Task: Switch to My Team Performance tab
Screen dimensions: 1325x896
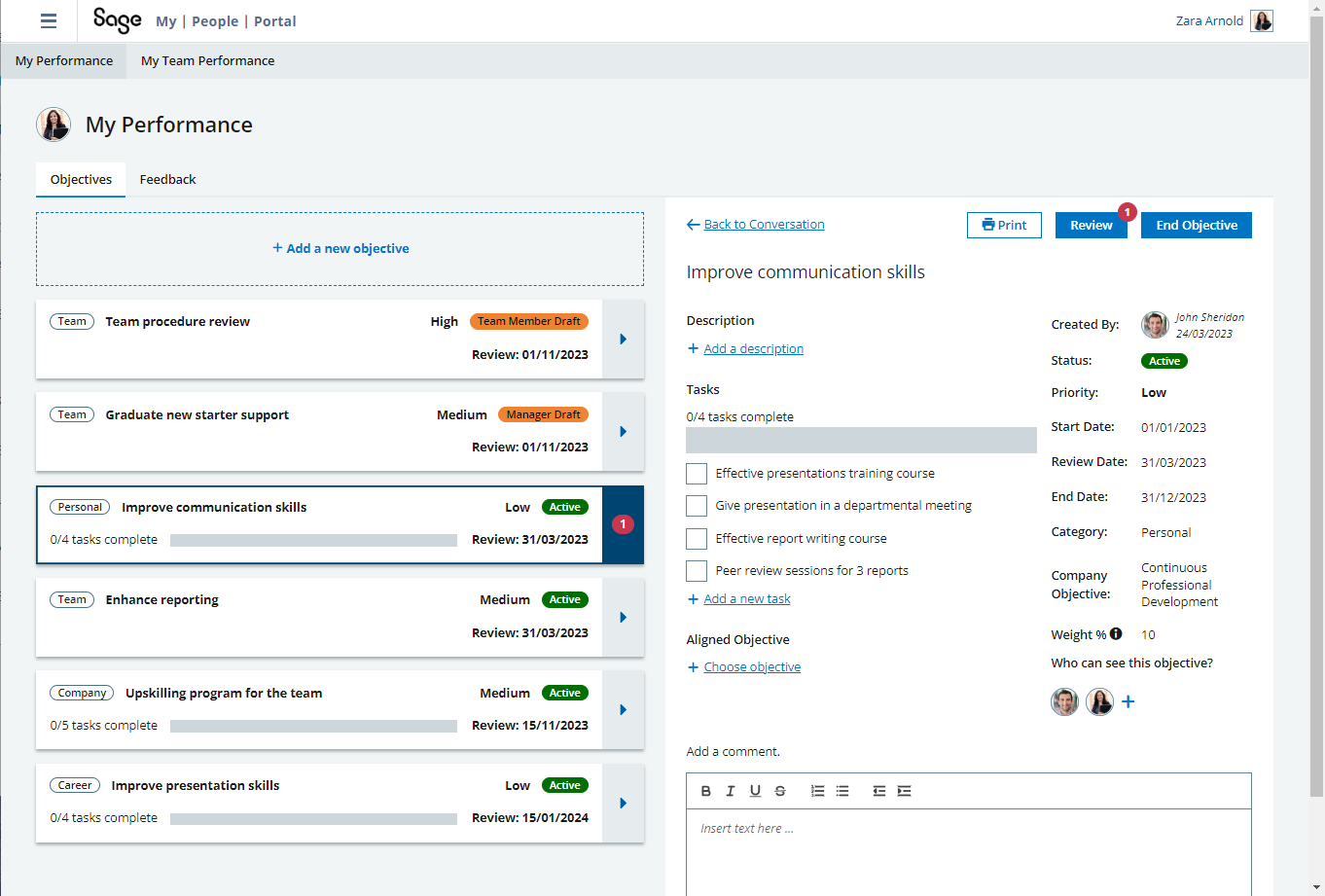Action: (x=207, y=60)
